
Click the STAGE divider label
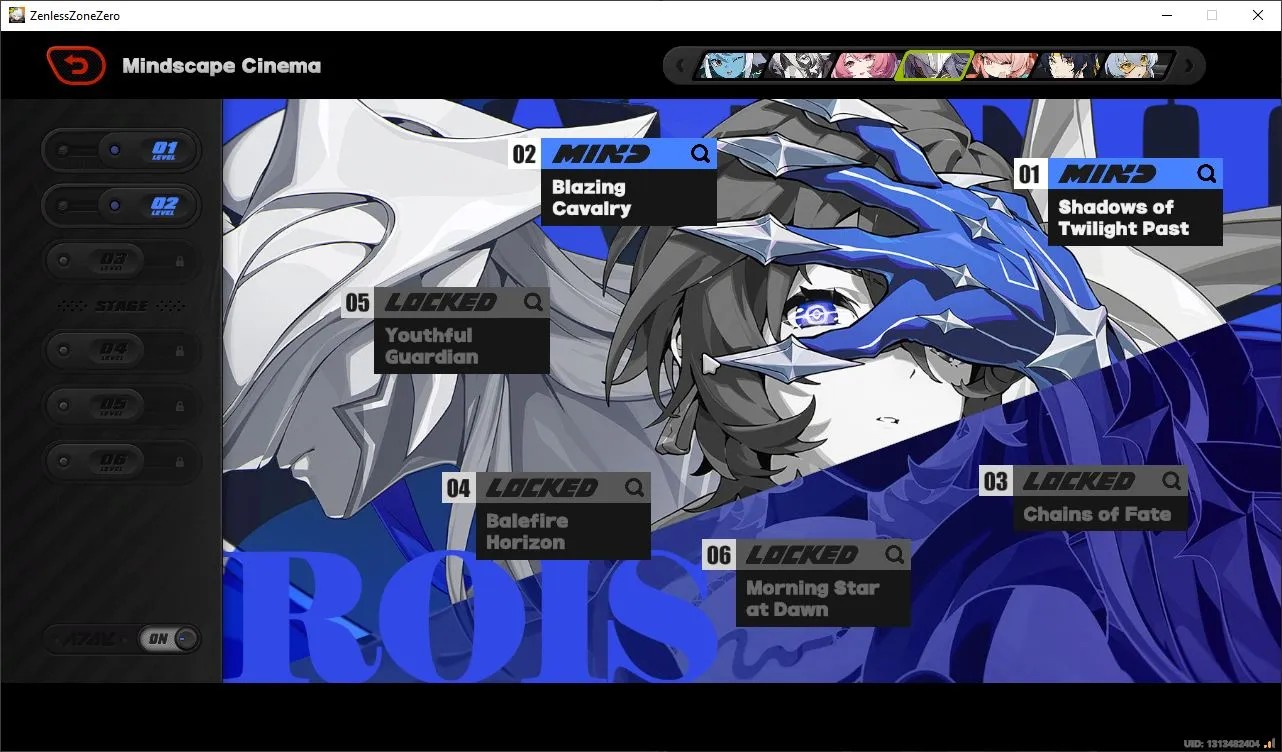(121, 306)
